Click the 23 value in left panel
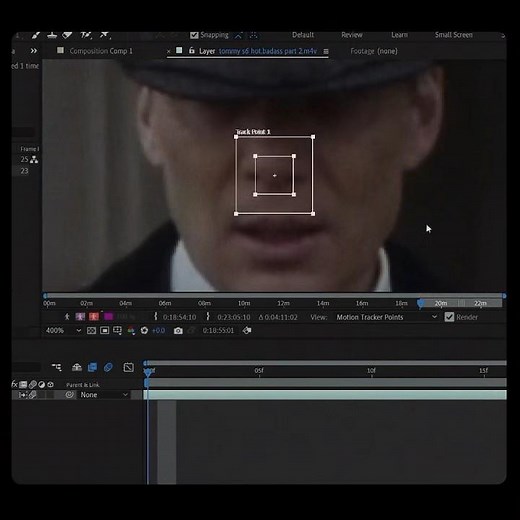The width and height of the screenshot is (520, 520). pos(24,171)
